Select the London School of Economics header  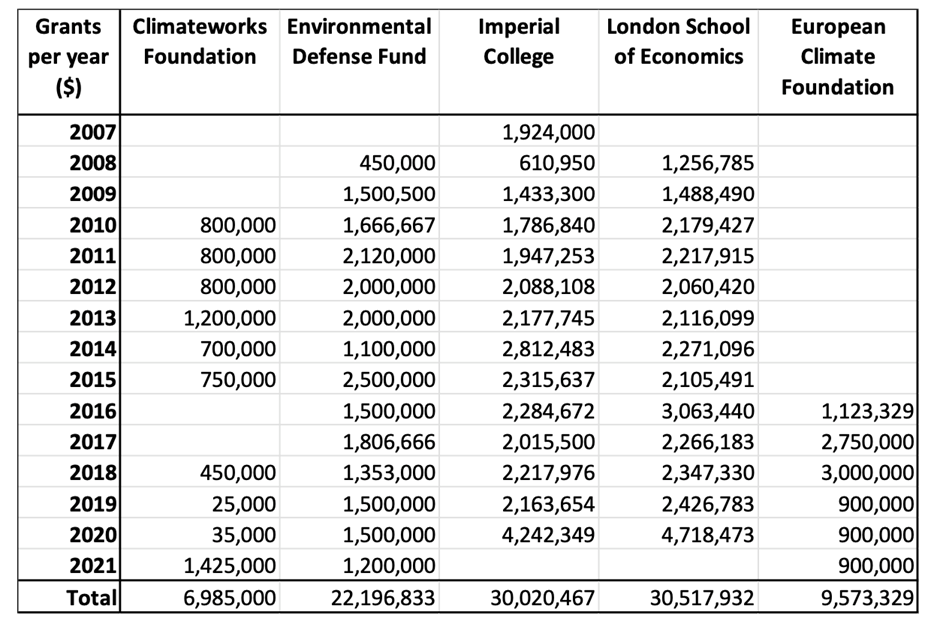(678, 42)
